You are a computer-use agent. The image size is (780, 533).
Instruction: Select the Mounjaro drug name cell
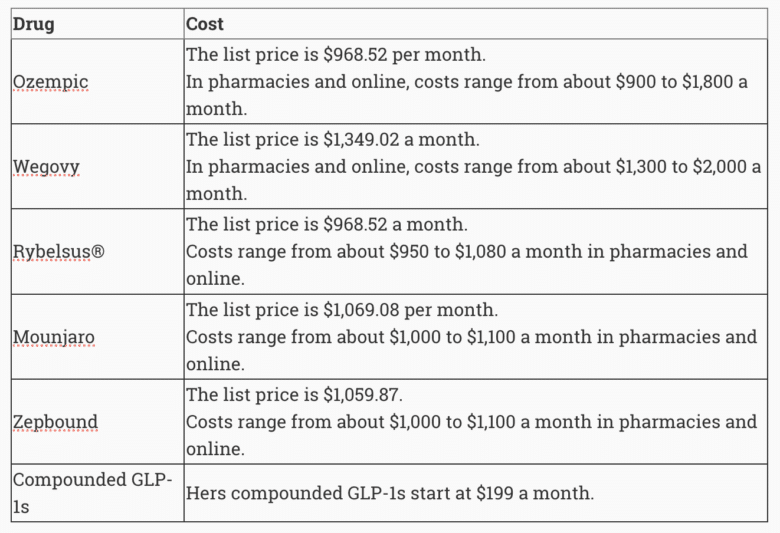[54, 337]
